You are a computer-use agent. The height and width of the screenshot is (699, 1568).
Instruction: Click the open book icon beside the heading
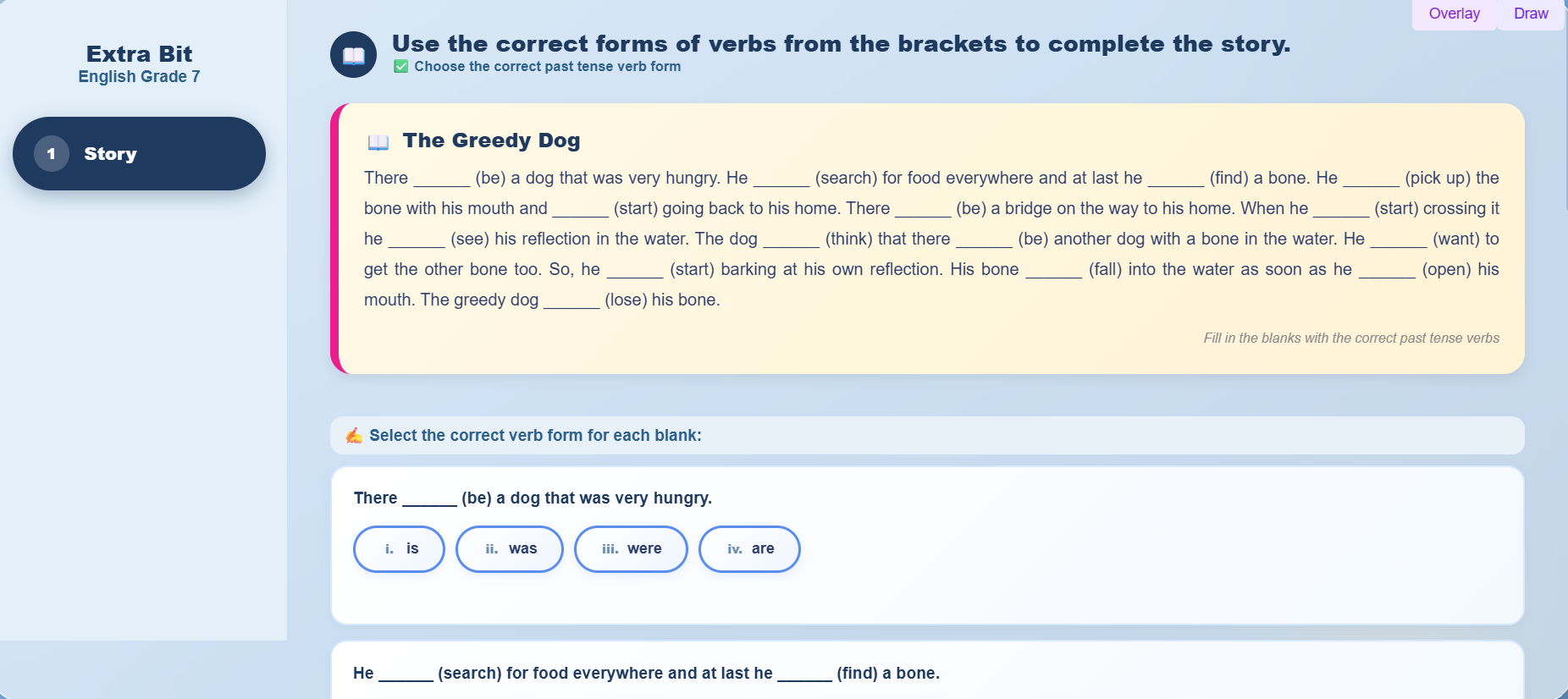click(x=353, y=55)
